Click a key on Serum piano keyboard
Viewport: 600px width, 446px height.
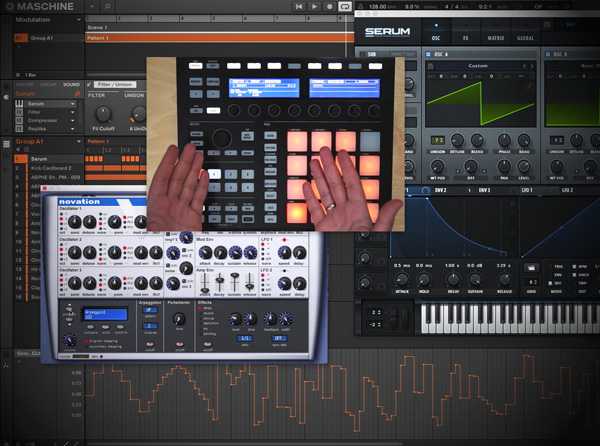tap(509, 319)
